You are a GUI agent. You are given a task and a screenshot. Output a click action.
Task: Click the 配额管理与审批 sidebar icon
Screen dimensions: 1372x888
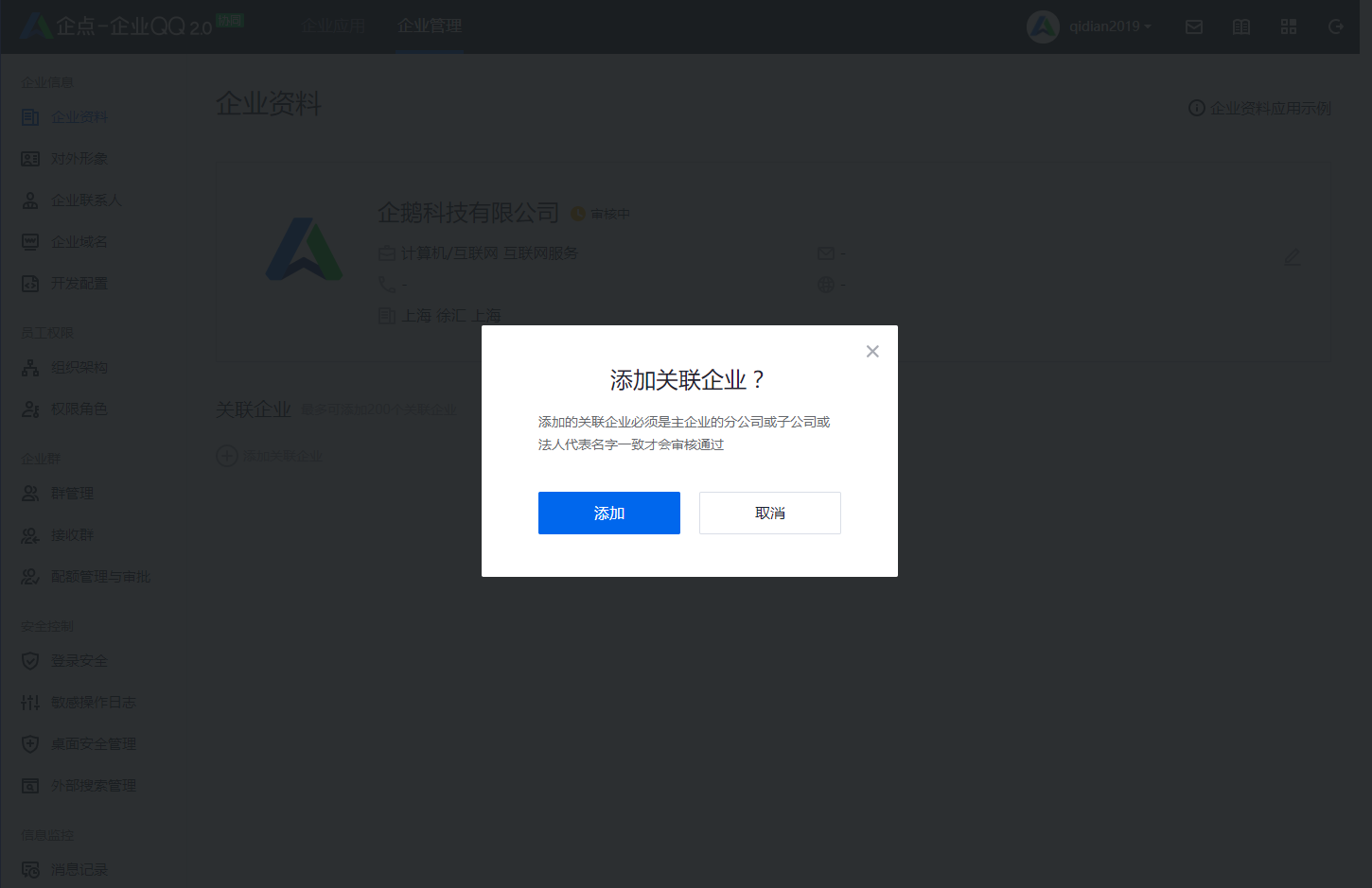coord(30,577)
